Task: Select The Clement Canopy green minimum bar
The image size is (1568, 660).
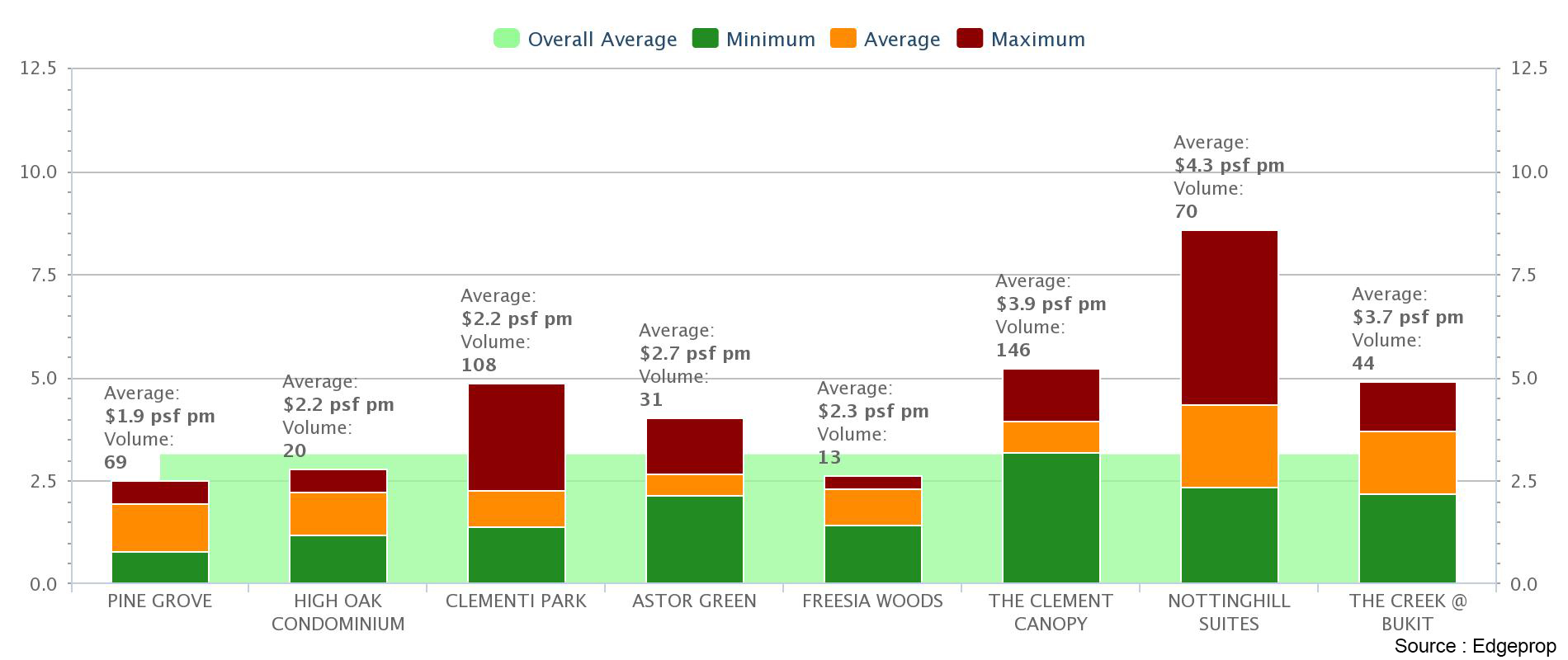Action: (x=1051, y=518)
